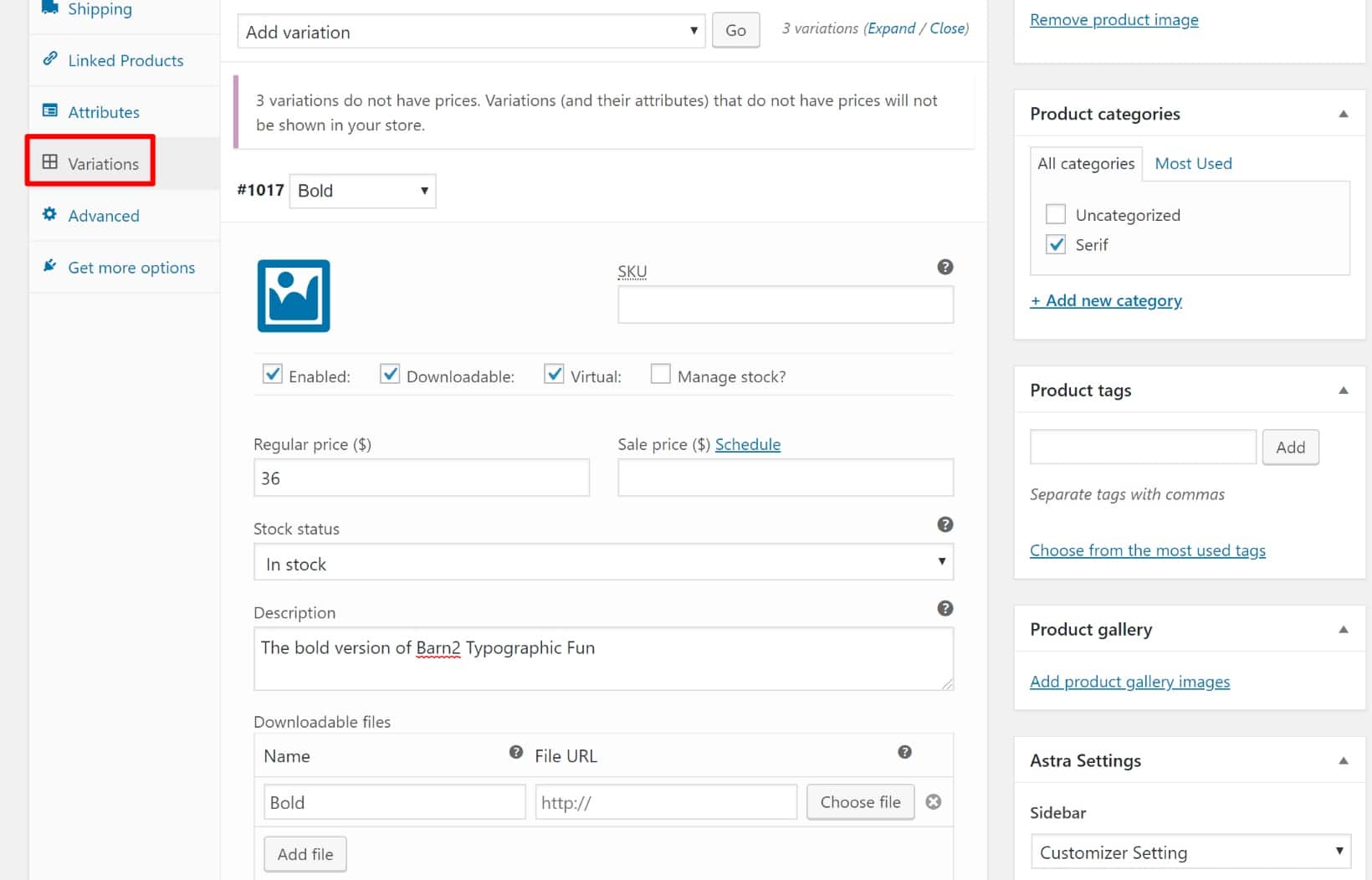This screenshot has height=880, width=1372.
Task: Uncheck the Serif product category
Action: [1055, 244]
